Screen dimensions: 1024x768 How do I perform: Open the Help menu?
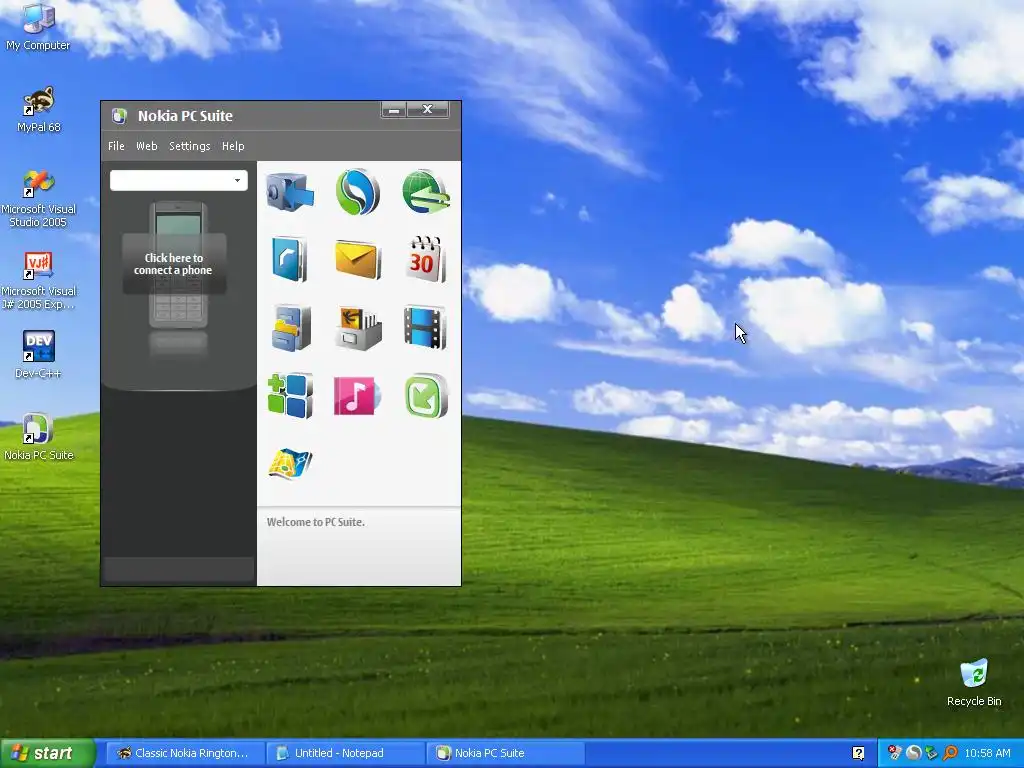233,146
